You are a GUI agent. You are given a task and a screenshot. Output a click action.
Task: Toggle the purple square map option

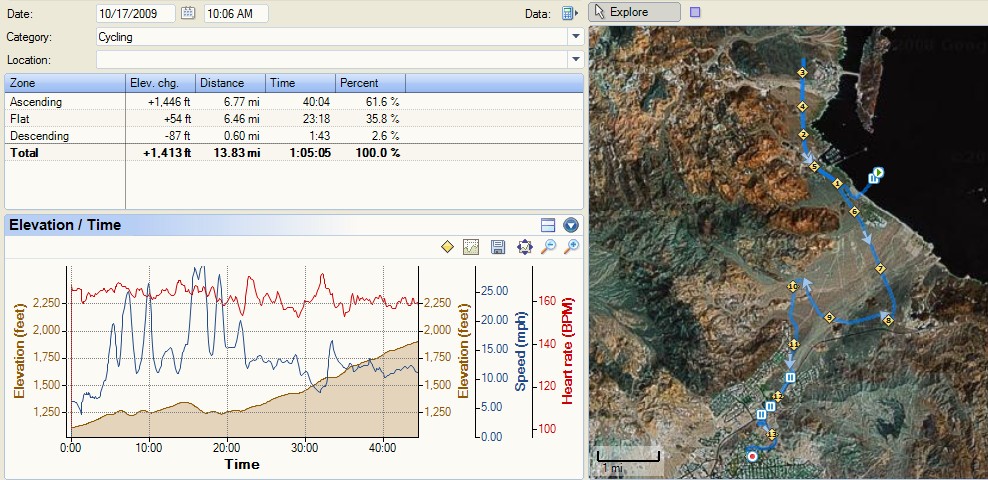point(696,13)
